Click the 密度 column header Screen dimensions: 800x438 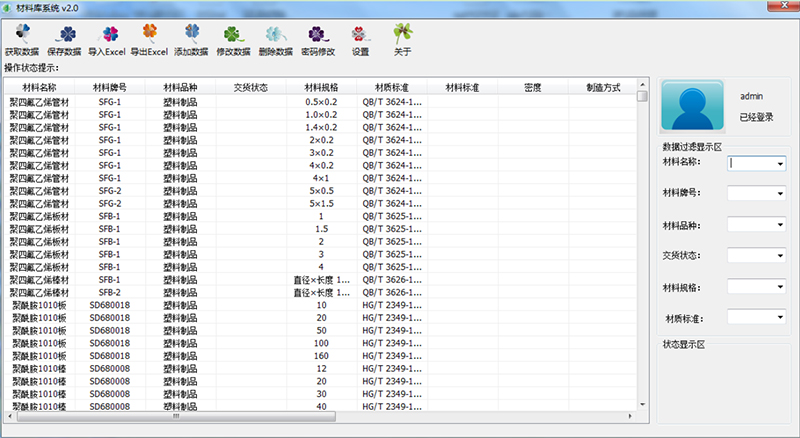[x=532, y=88]
